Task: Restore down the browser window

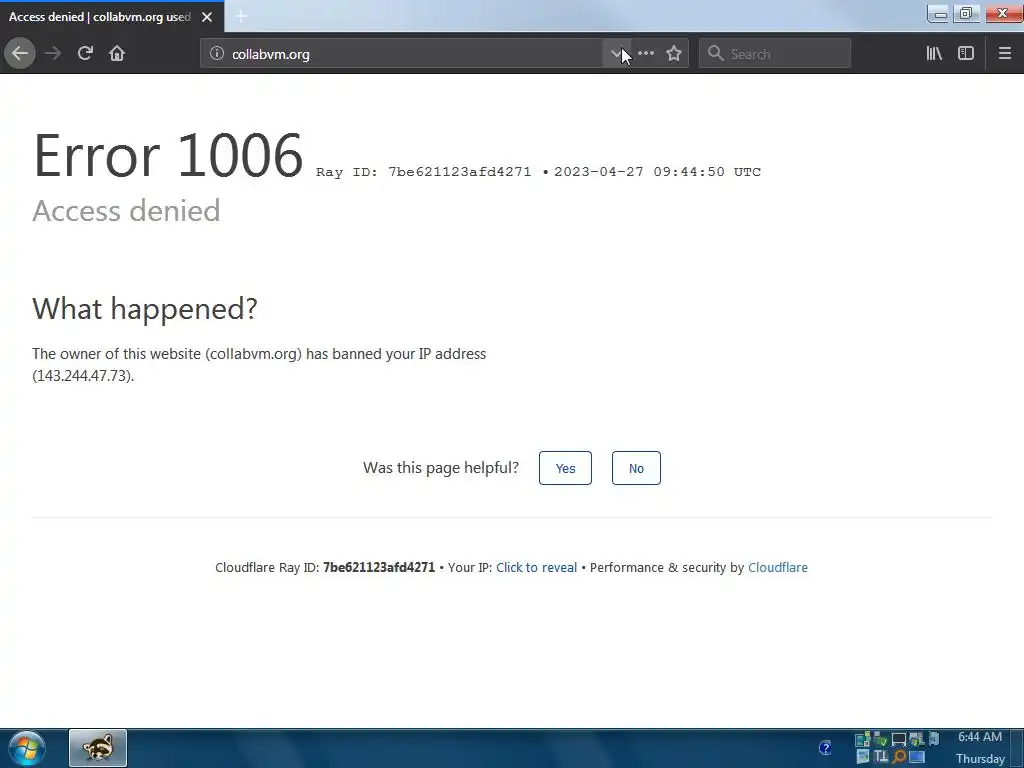Action: pos(966,14)
